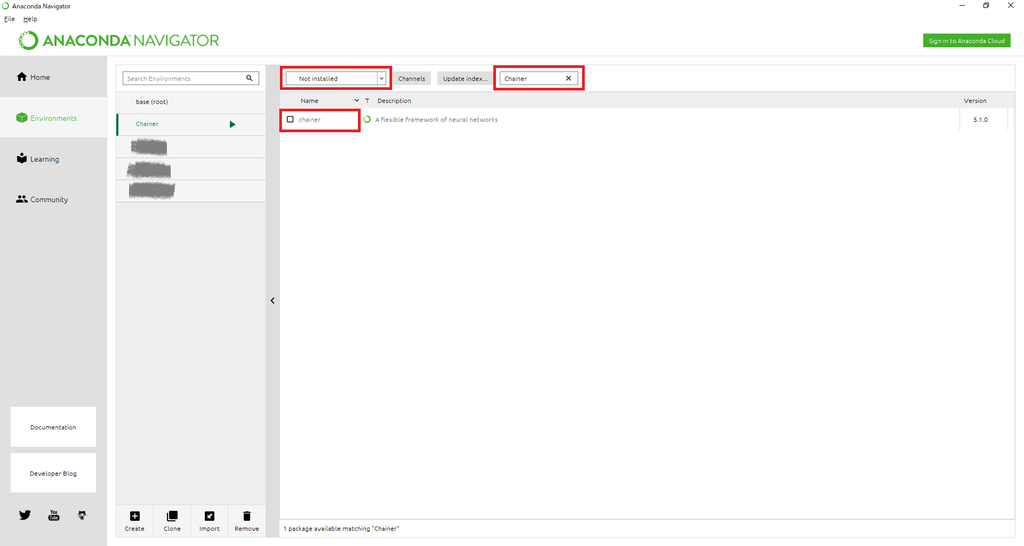Collapse the environments panel with the arrow
This screenshot has width=1024, height=546.
[272, 300]
